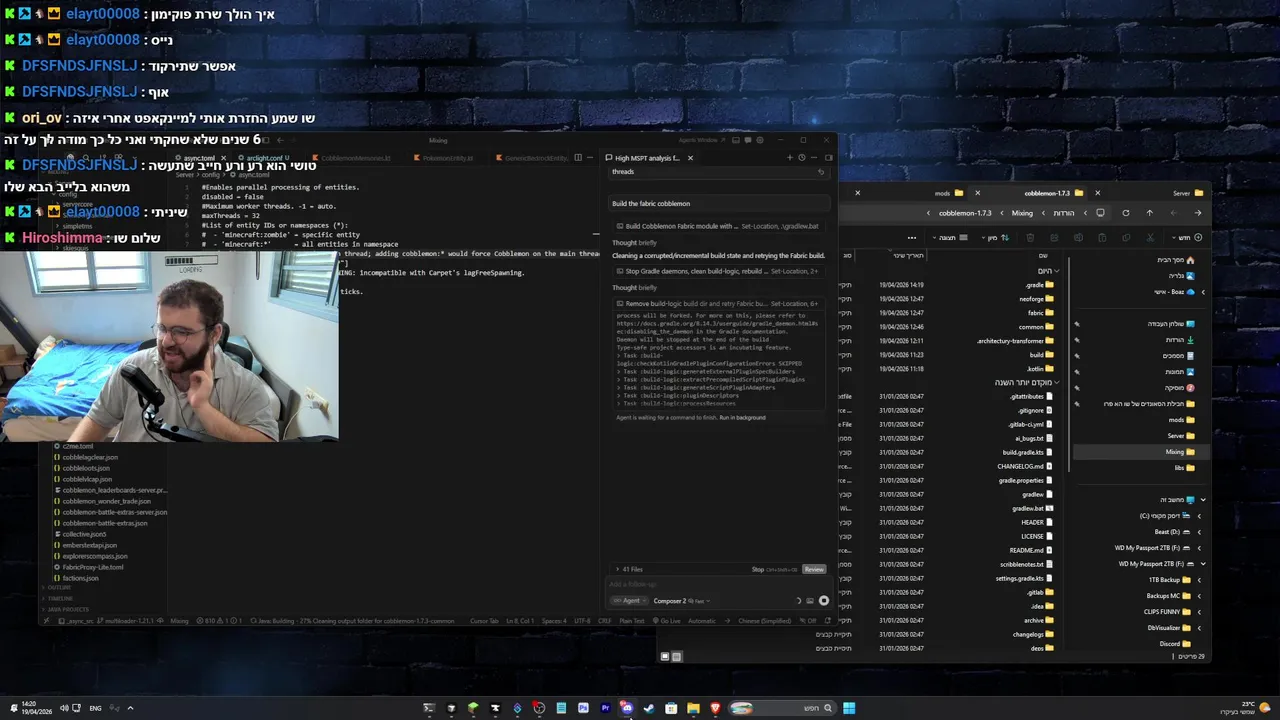Click the Stop button in chat panel
1280x720 pixels.
[x=758, y=569]
